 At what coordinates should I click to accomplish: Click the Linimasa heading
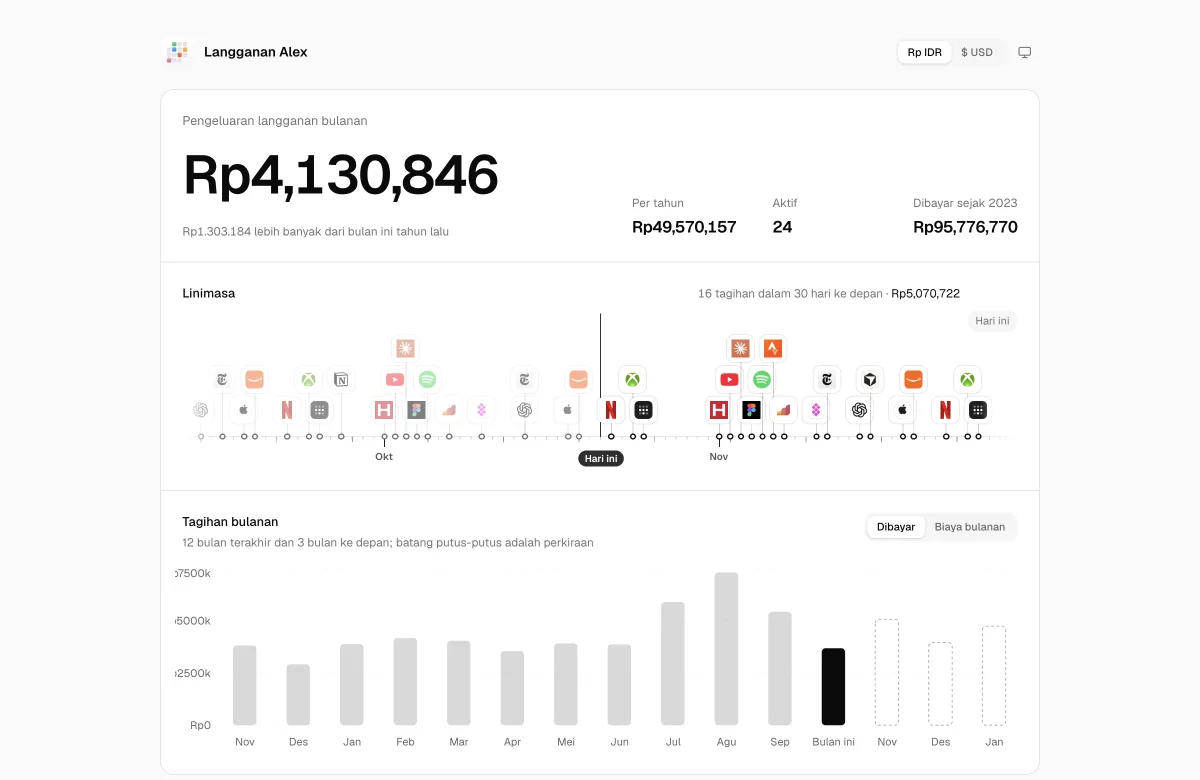[209, 293]
